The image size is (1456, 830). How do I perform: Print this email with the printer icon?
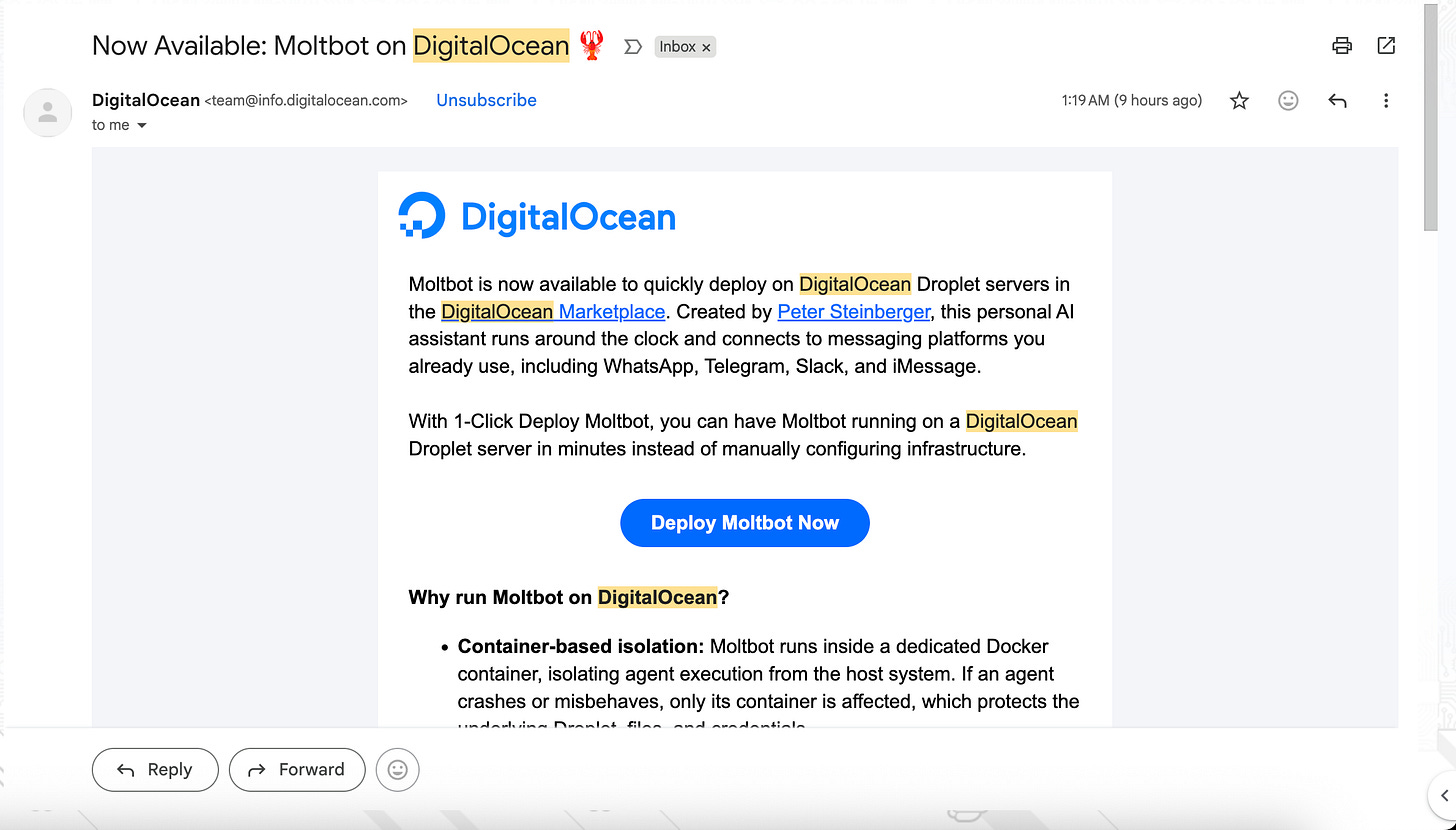(1342, 46)
